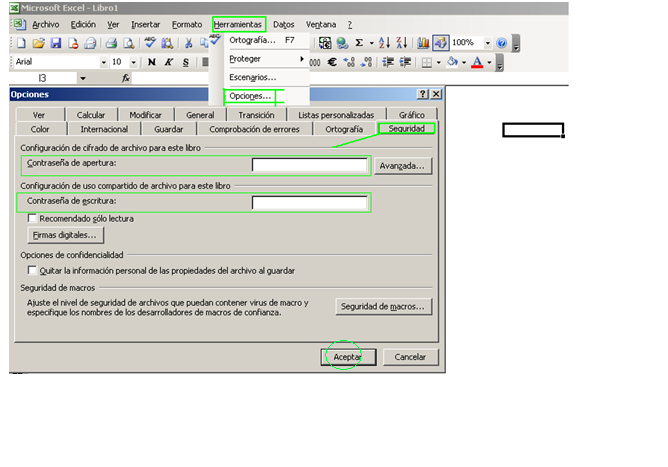
Task: Click the Cut scissors icon
Action: [x=188, y=43]
